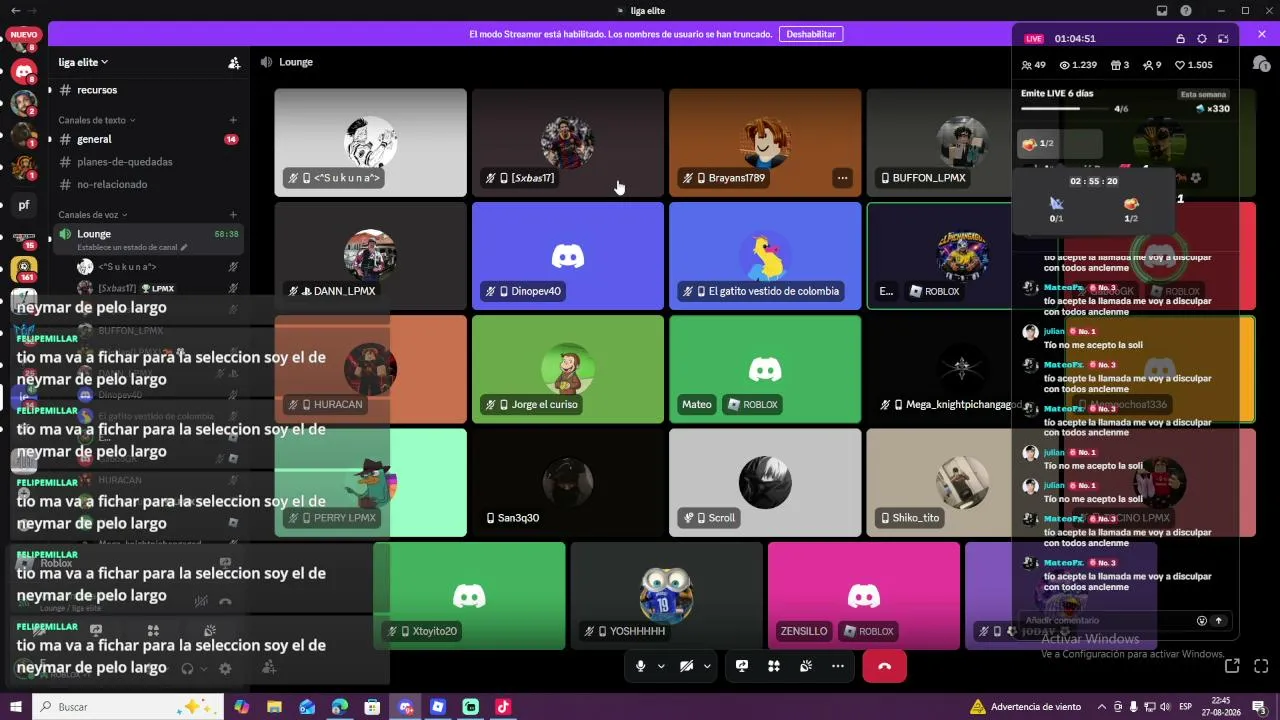Open likes count in live panel

[x=1194, y=65]
